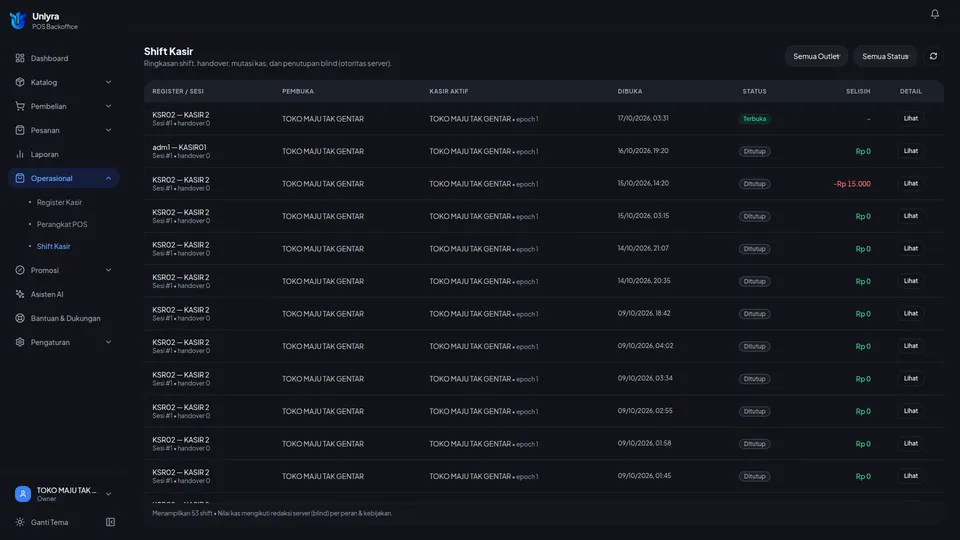This screenshot has height=540, width=960.
Task: Click Lihat for adm1 — KASIR01 shift
Action: [910, 151]
